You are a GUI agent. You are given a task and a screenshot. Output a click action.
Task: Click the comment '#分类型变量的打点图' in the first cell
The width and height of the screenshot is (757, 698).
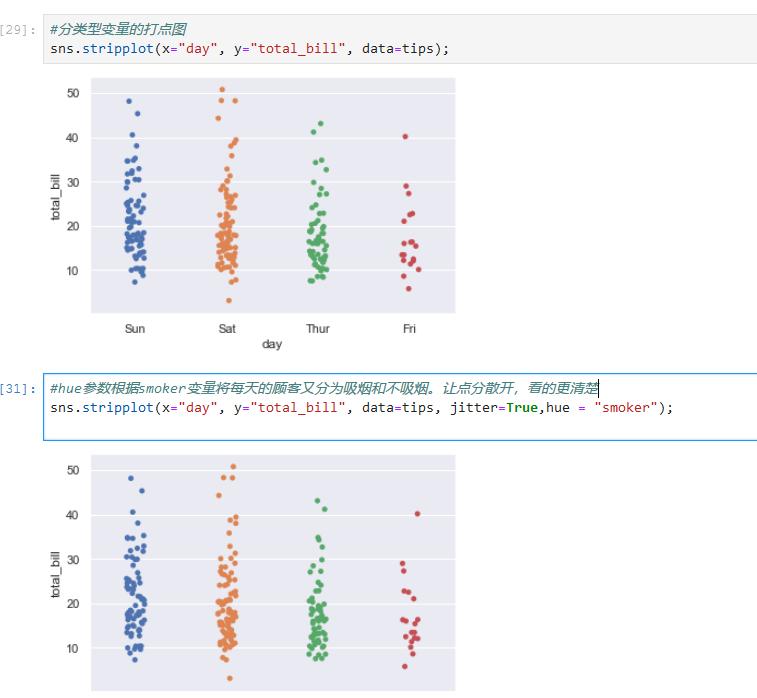[x=118, y=29]
